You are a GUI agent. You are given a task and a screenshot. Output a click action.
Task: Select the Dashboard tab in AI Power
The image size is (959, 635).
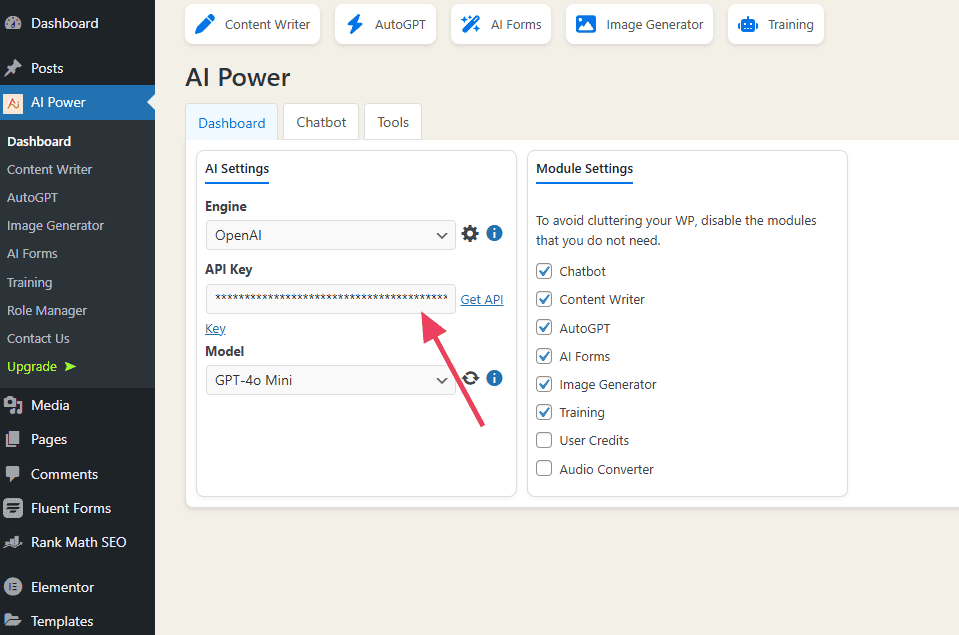point(232,123)
